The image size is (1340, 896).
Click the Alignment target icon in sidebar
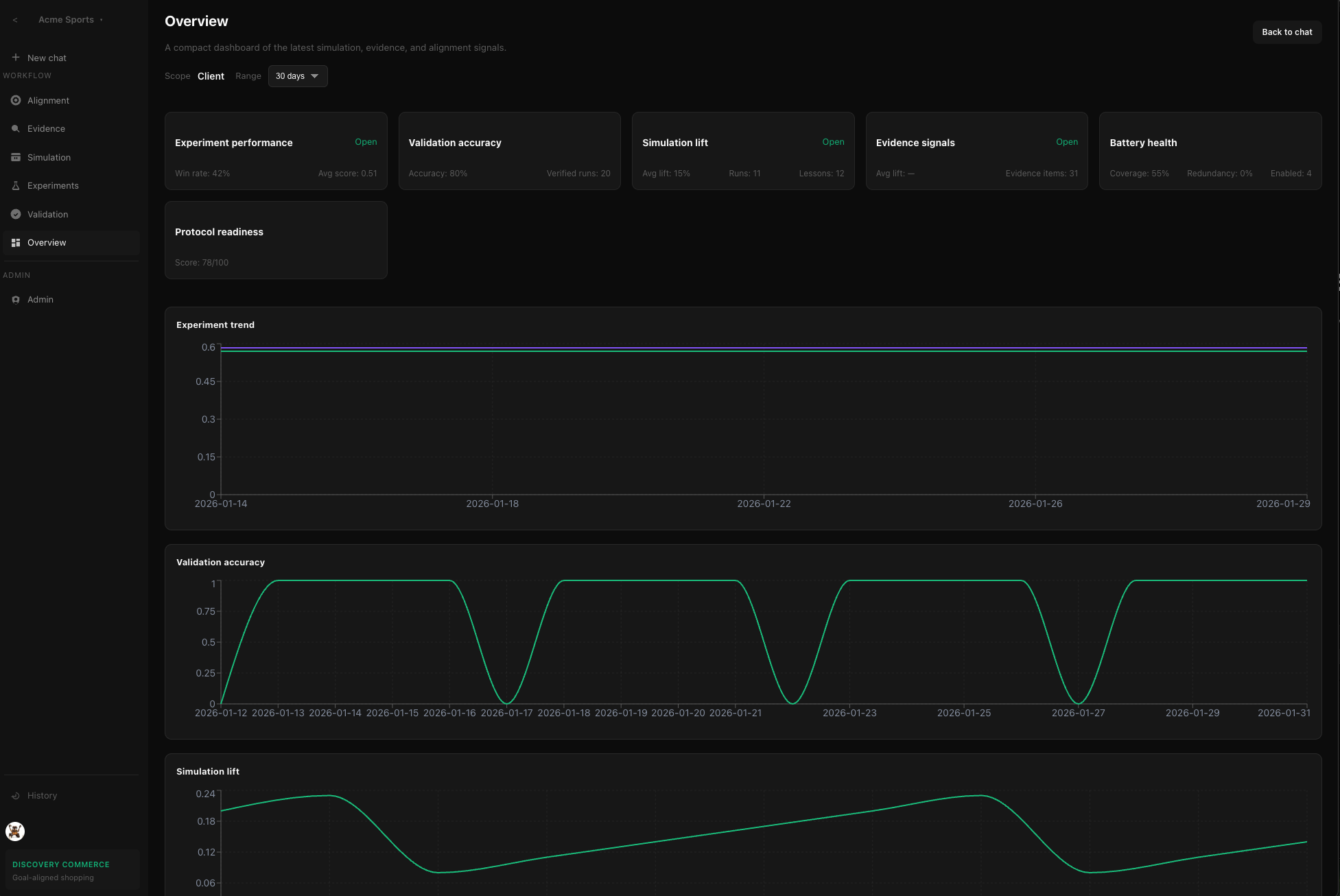(x=16, y=100)
